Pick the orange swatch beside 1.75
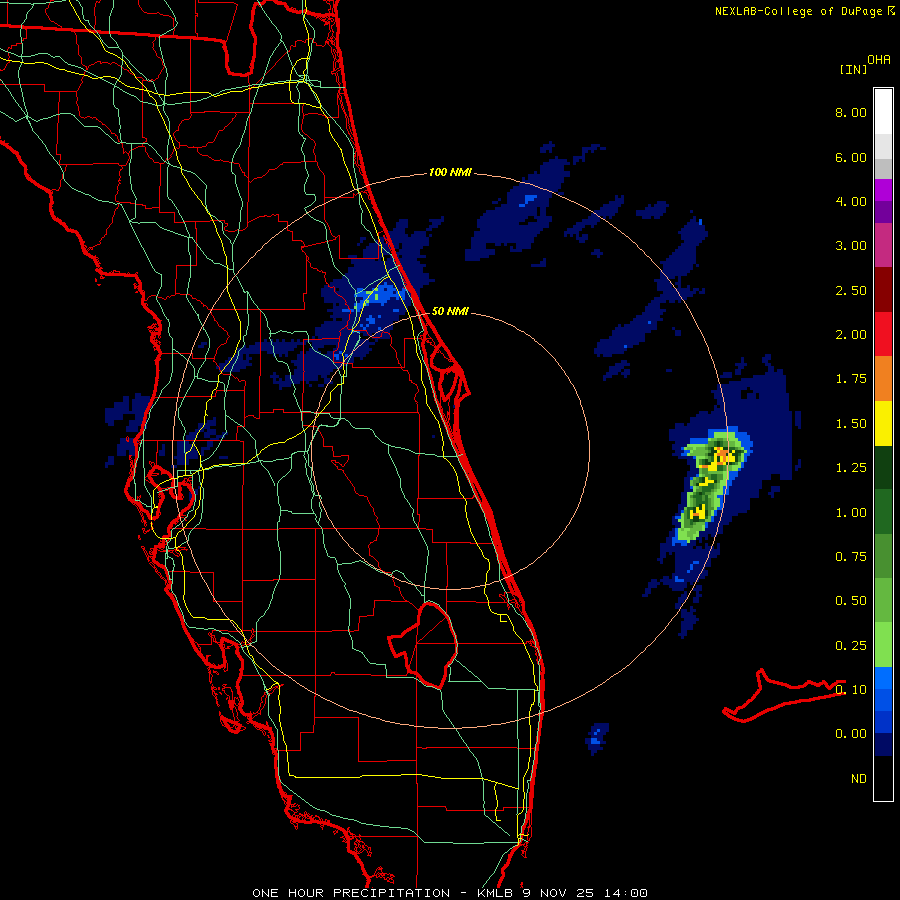The width and height of the screenshot is (900, 900). pos(883,378)
